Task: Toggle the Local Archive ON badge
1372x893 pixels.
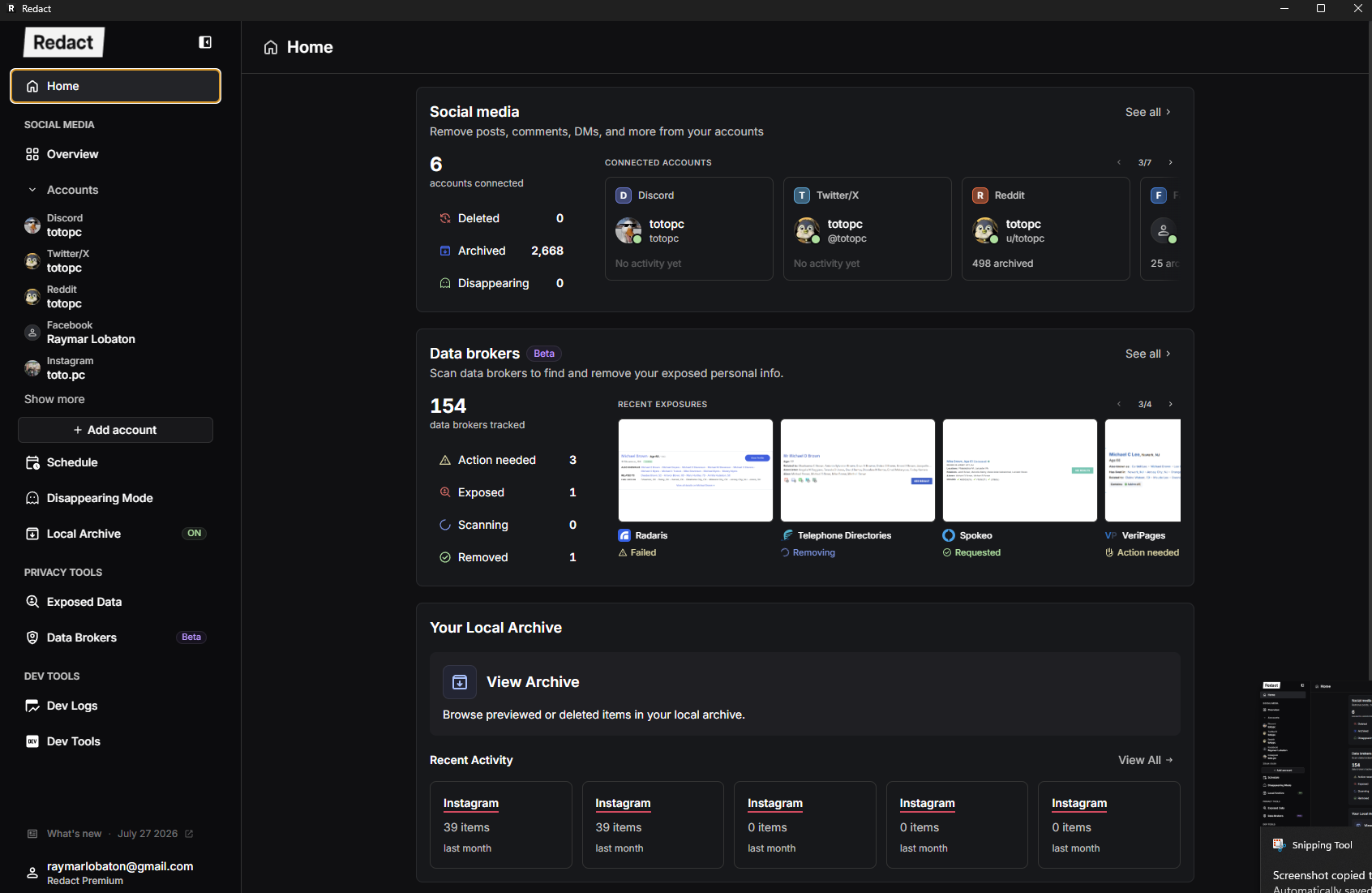Action: [195, 534]
